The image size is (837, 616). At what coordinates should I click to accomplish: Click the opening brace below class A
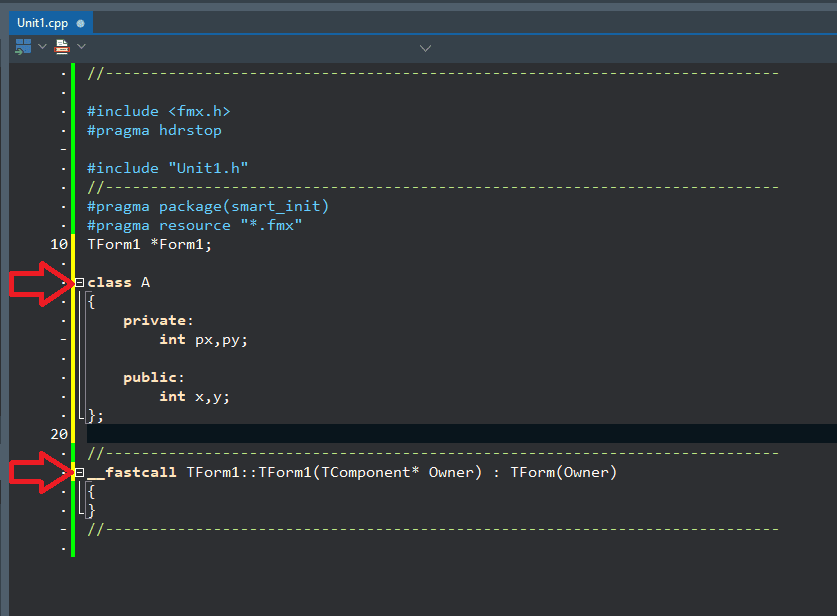pos(91,302)
